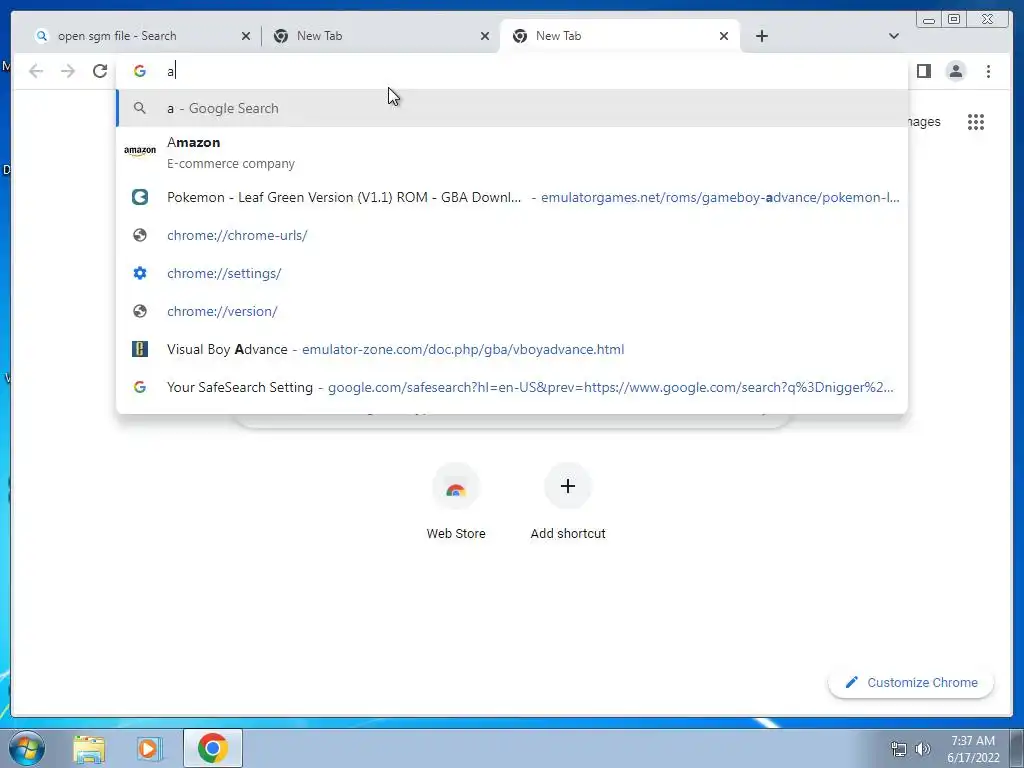Close the active New Tab
Viewport: 1024px width, 768px height.
click(724, 36)
